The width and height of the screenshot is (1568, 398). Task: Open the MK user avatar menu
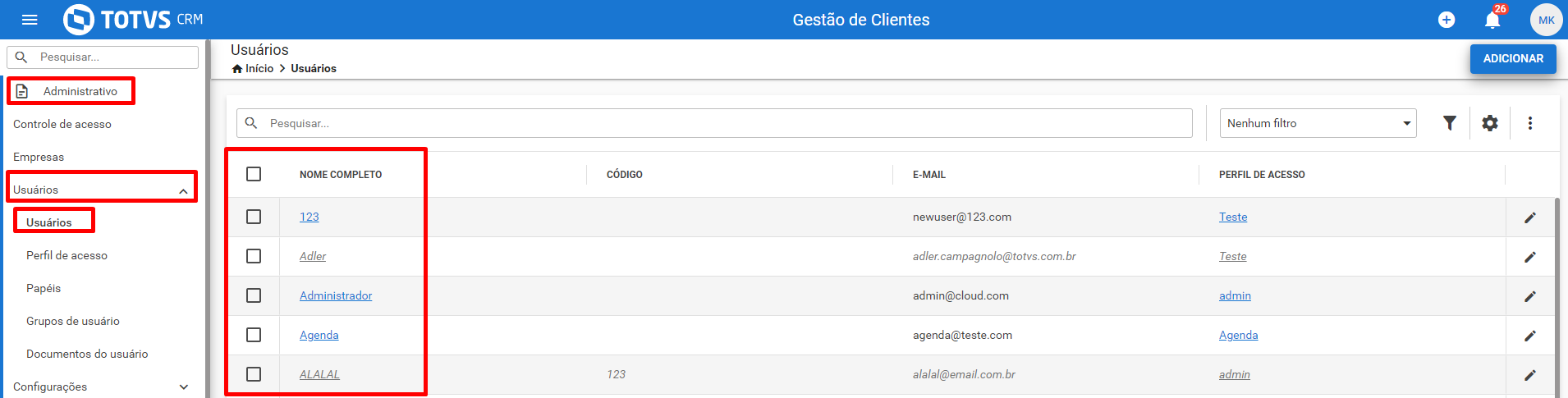click(1547, 20)
